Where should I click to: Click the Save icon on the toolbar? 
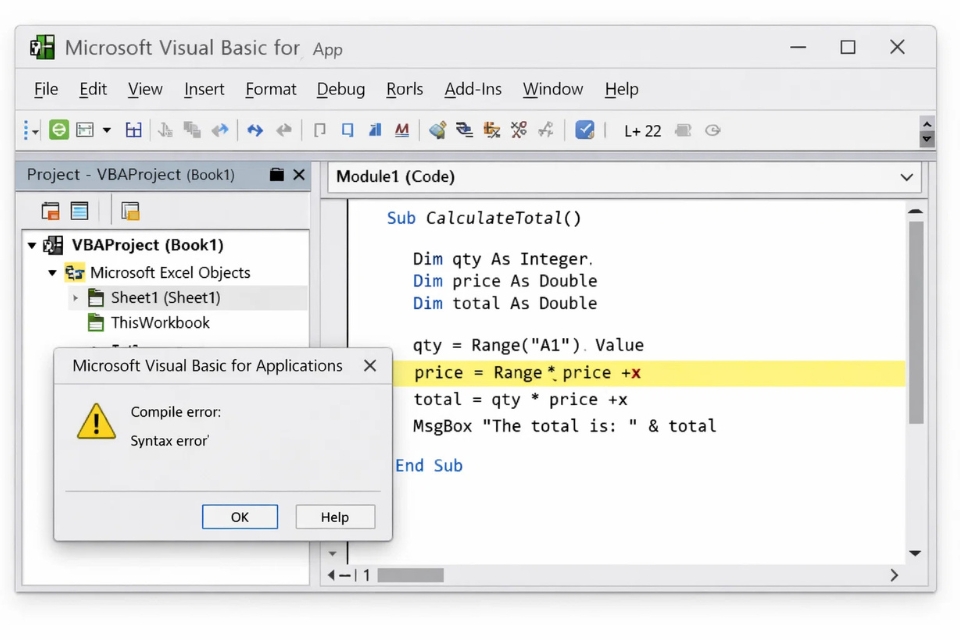point(134,130)
